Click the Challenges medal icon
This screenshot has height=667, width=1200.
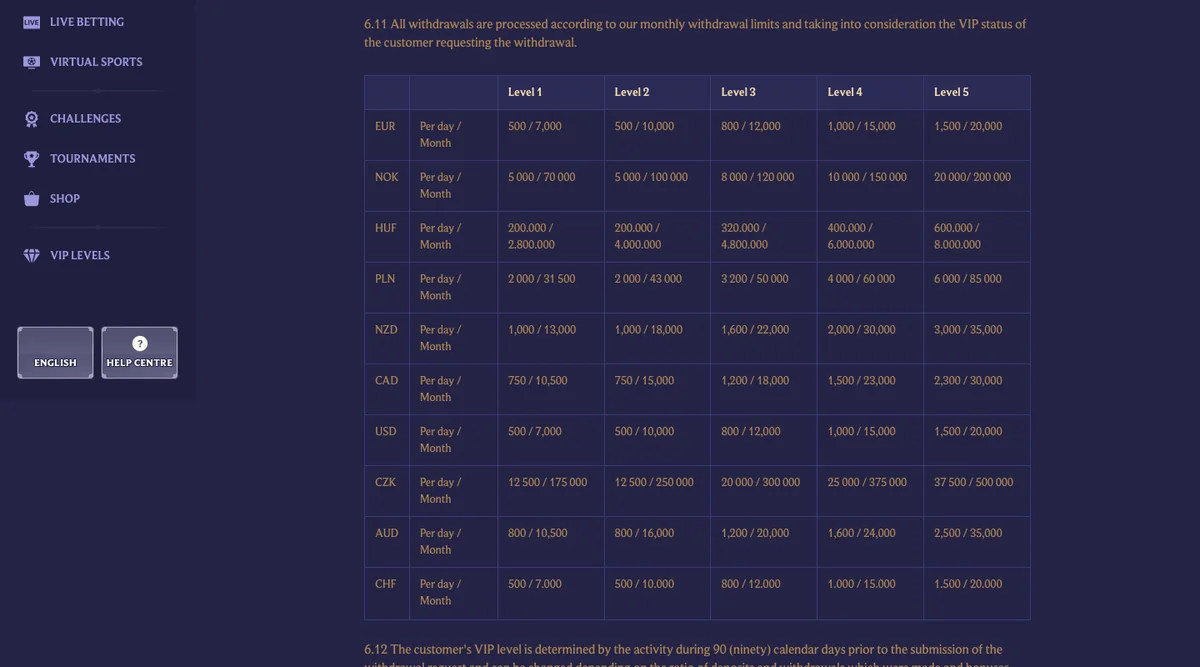click(32, 119)
